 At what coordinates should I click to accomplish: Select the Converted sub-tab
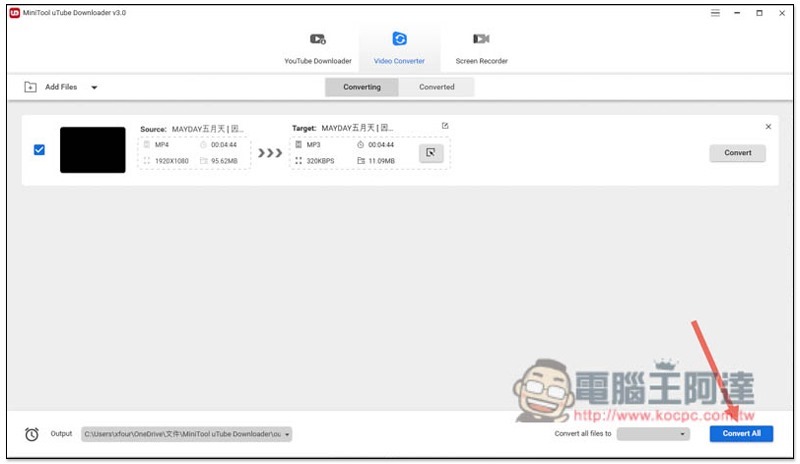click(x=437, y=87)
